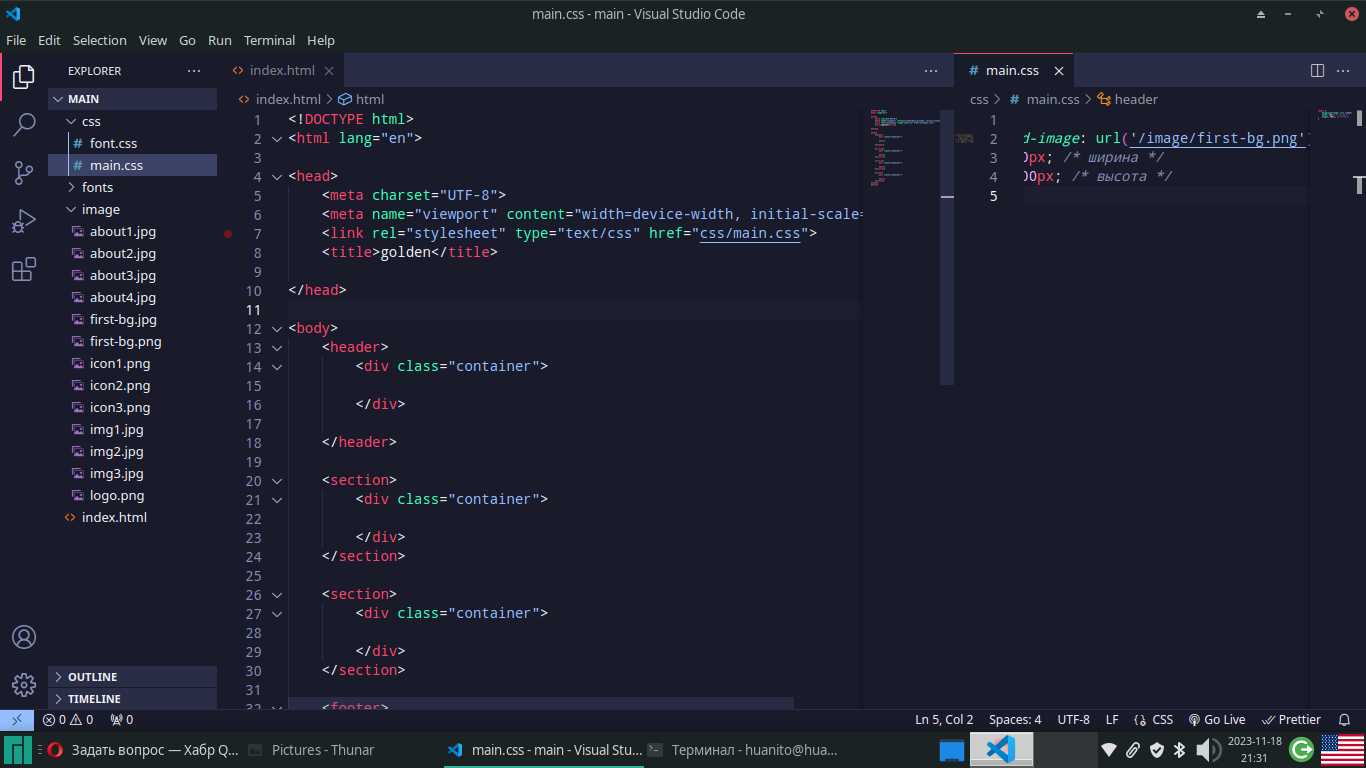The width and height of the screenshot is (1366, 768).
Task: Split the right editor
Action: click(1317, 71)
